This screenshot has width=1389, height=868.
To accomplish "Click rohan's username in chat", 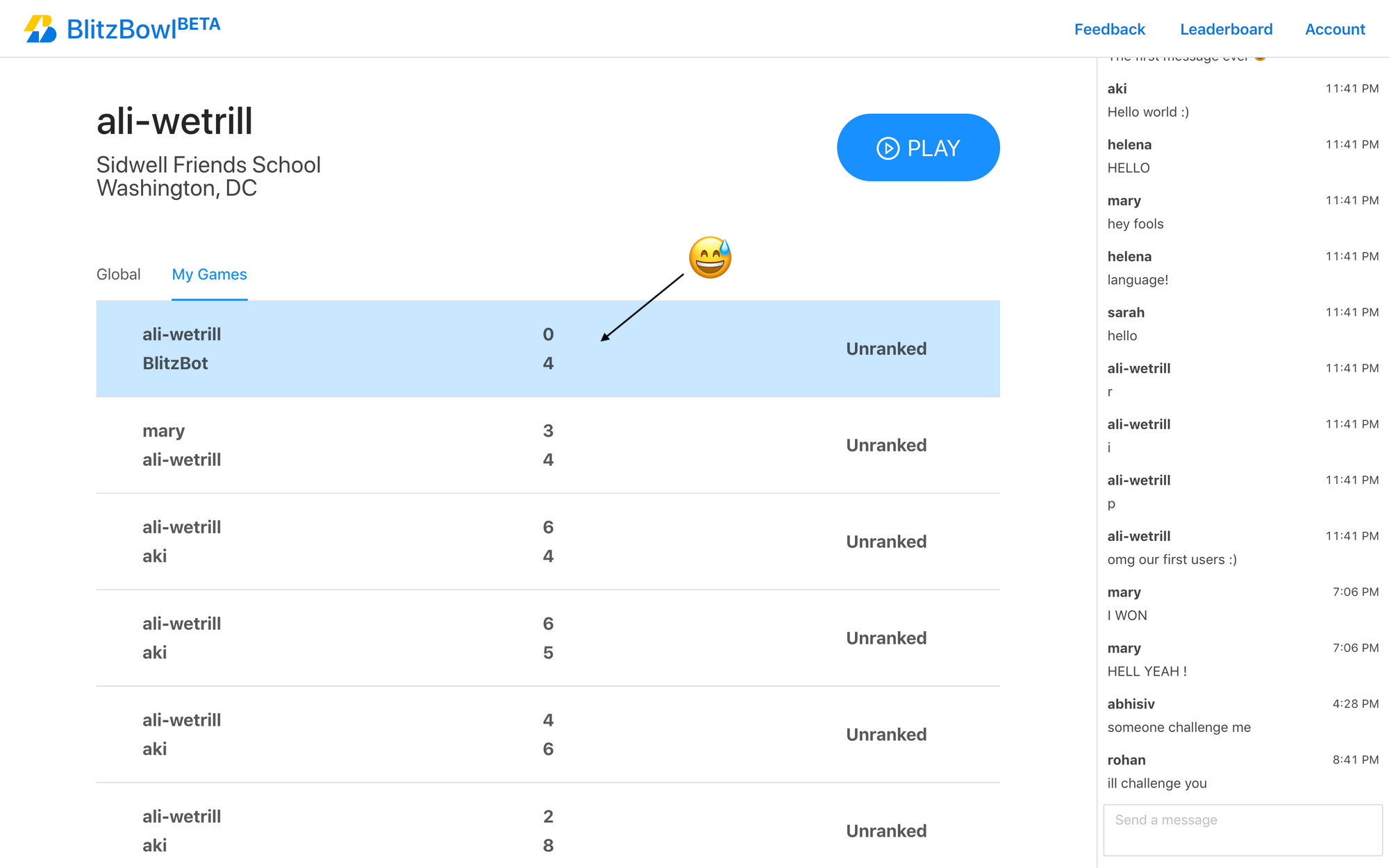I will point(1126,760).
